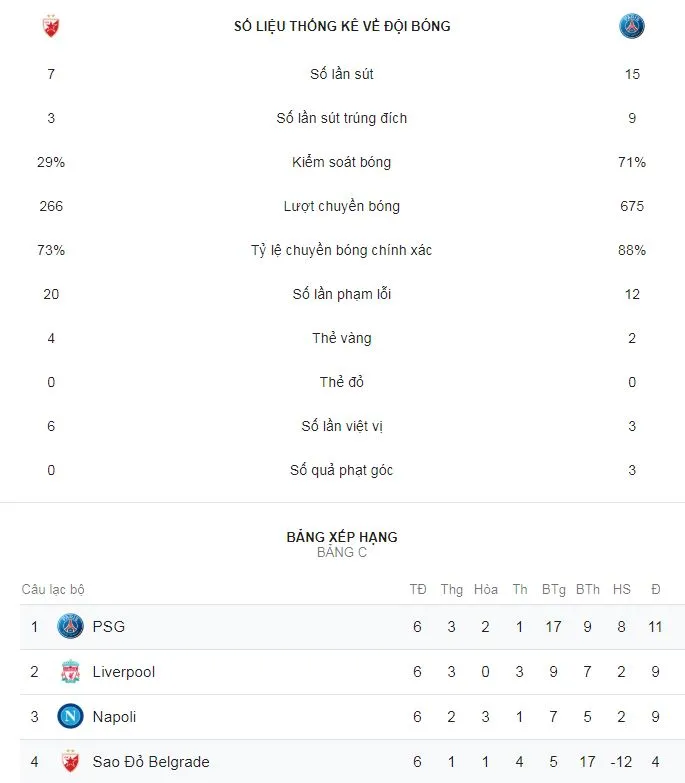The width and height of the screenshot is (685, 783).
Task: Click the 'BẢNG XẾP HẠNG' heading
Action: [x=342, y=537]
